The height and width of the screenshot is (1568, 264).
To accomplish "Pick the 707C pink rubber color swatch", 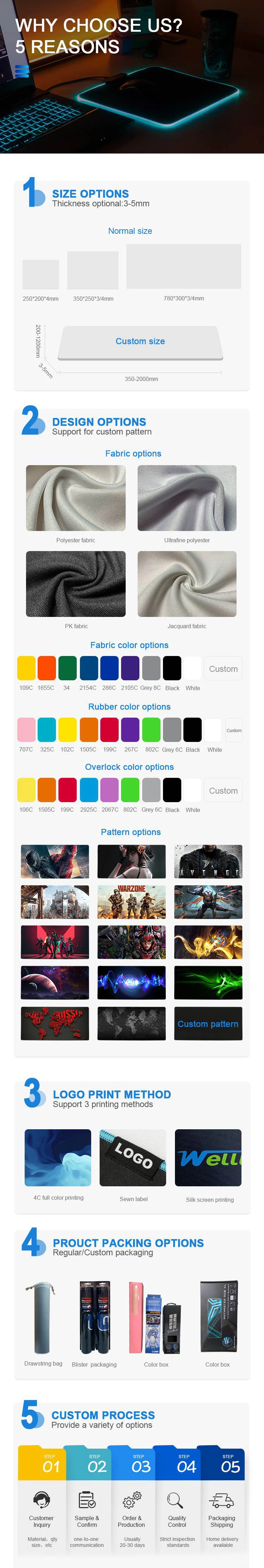I will pyautogui.click(x=26, y=729).
